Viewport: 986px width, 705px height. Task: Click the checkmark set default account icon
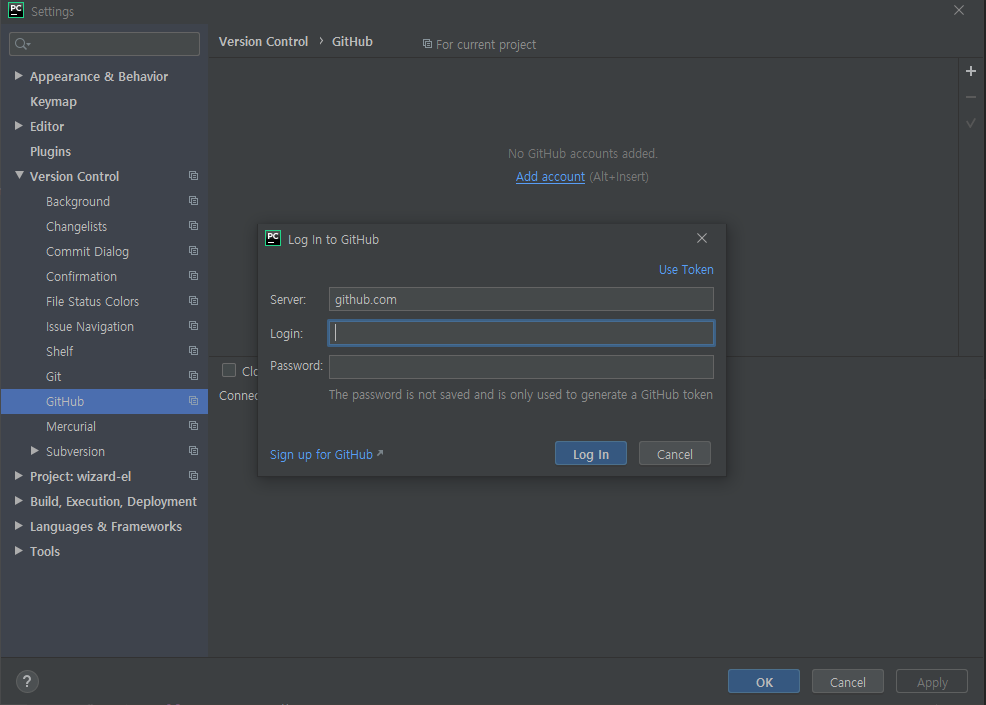(971, 123)
